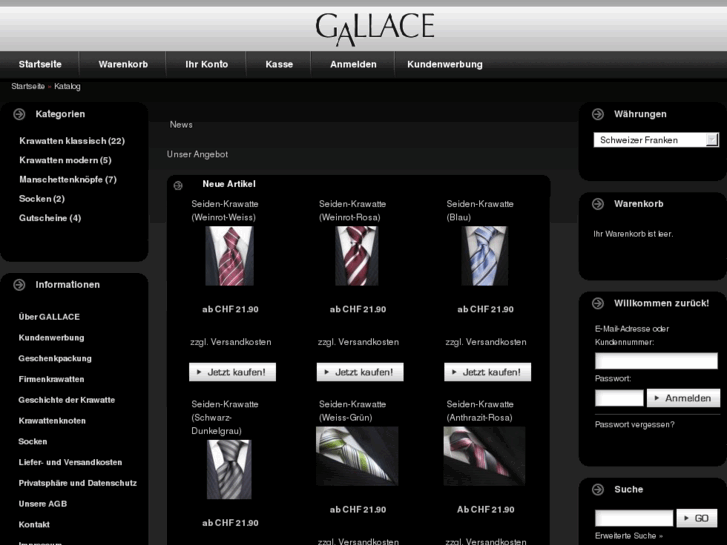Click Jetzt kaufen! for Weinrot-Weiss tie
This screenshot has width=727, height=545.
(232, 372)
